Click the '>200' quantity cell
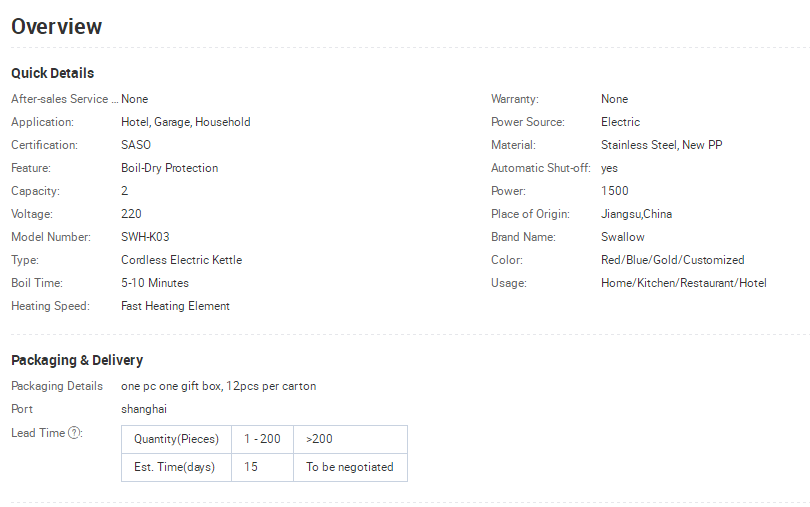Screen dimensions: 810x507 click(350, 439)
